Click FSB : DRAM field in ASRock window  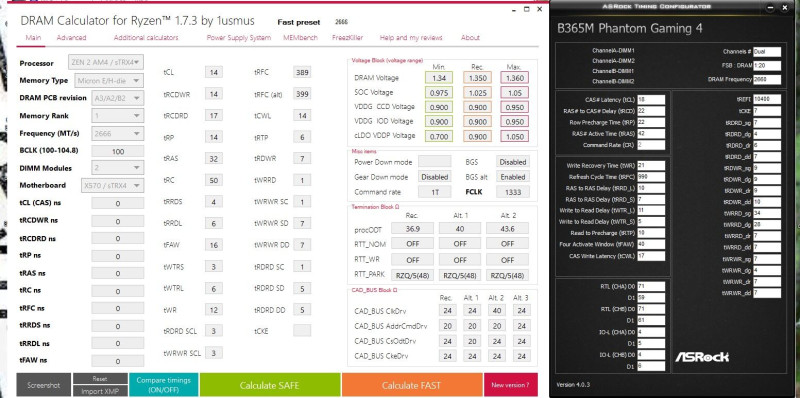767,66
